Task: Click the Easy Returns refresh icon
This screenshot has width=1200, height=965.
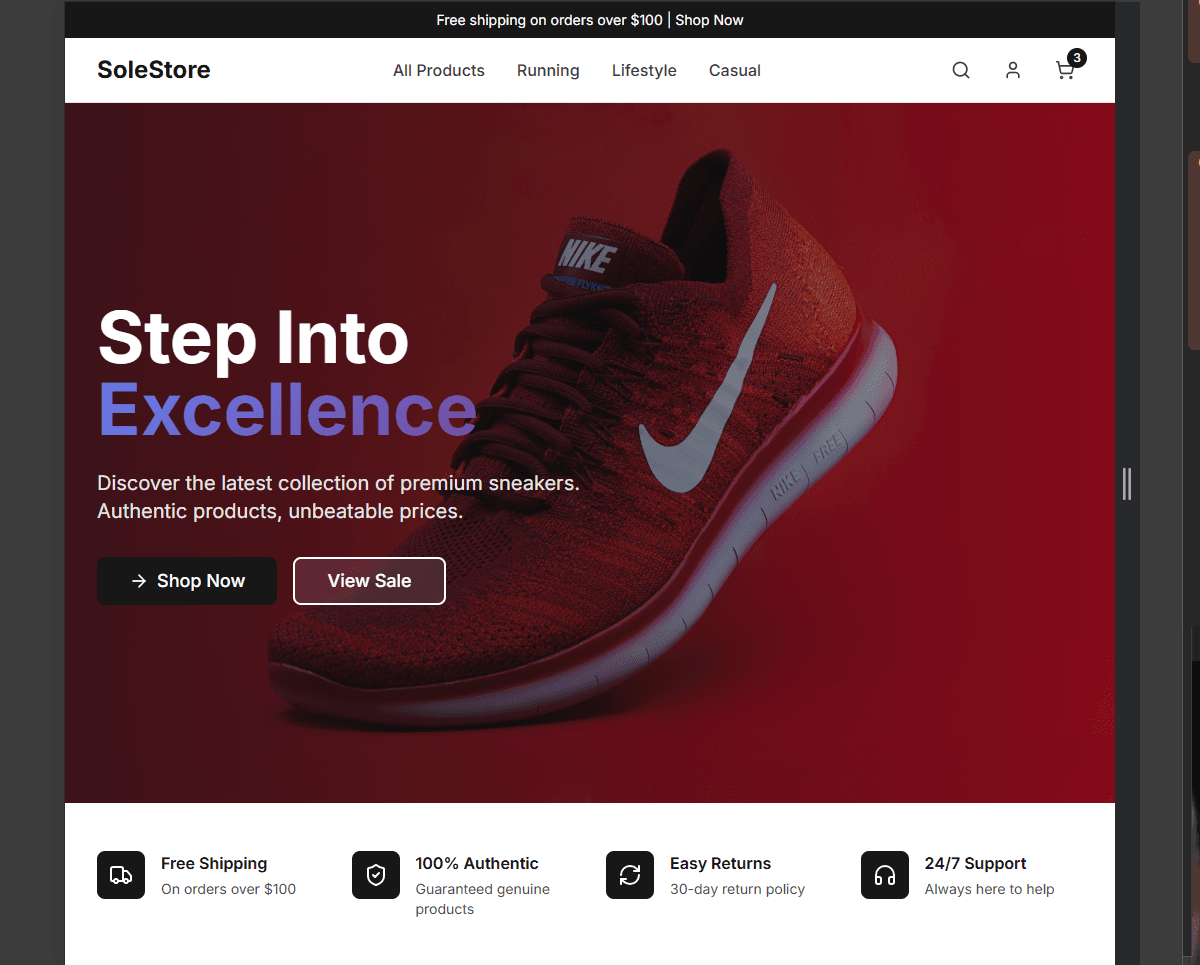Action: [630, 875]
